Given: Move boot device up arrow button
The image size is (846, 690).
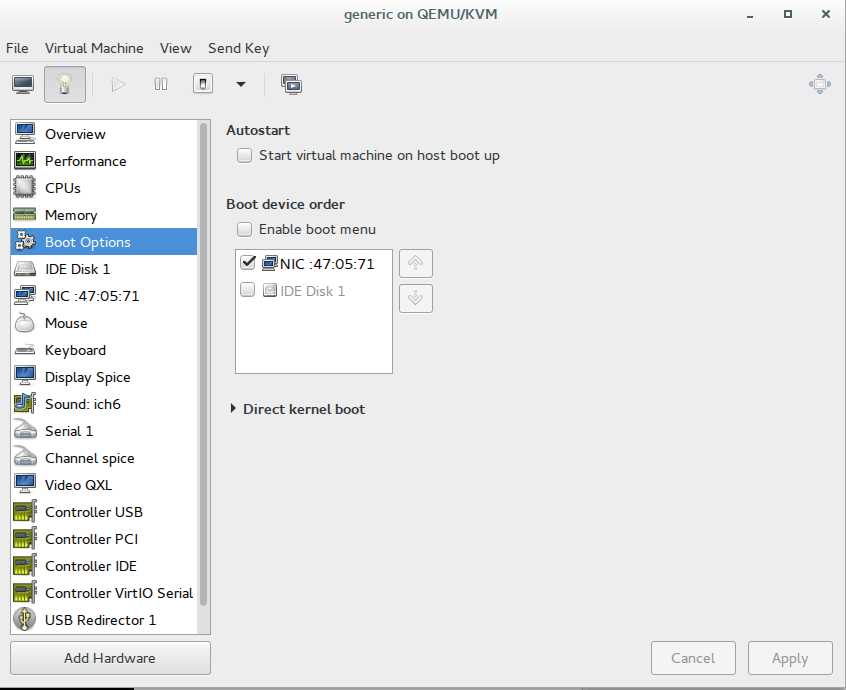Looking at the screenshot, I should (x=415, y=263).
